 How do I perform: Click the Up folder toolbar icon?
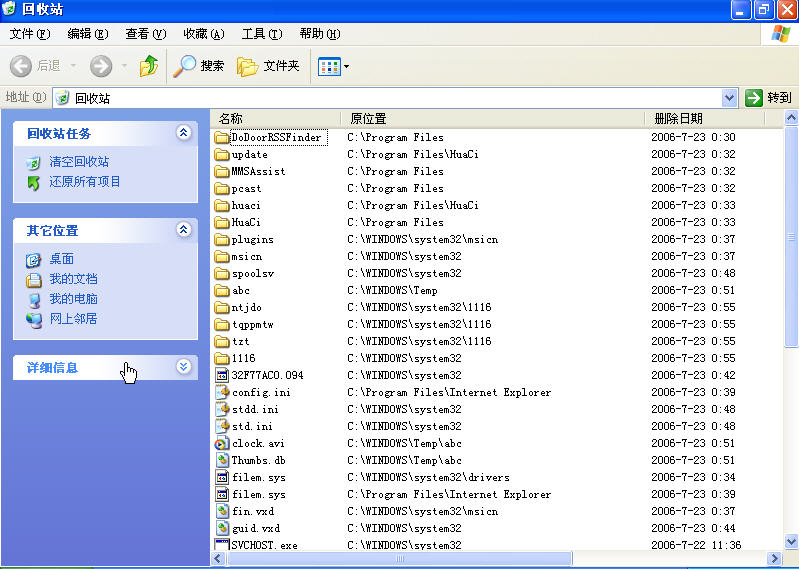(149, 66)
